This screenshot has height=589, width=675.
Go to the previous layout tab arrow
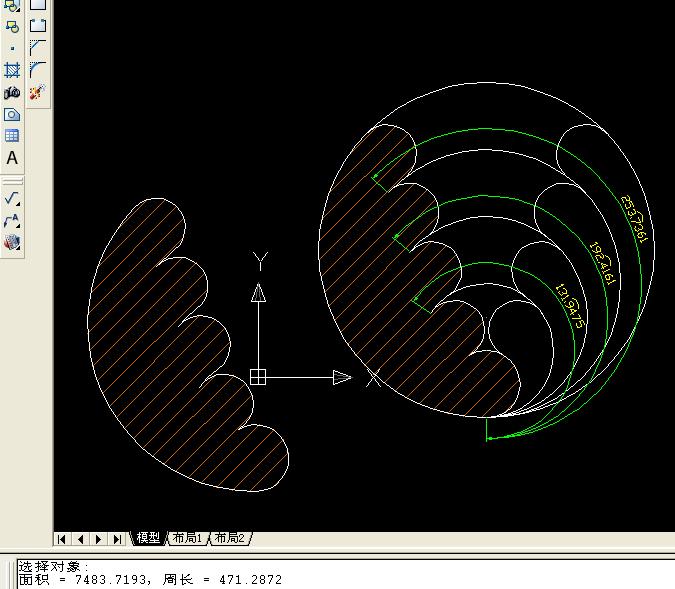point(81,539)
